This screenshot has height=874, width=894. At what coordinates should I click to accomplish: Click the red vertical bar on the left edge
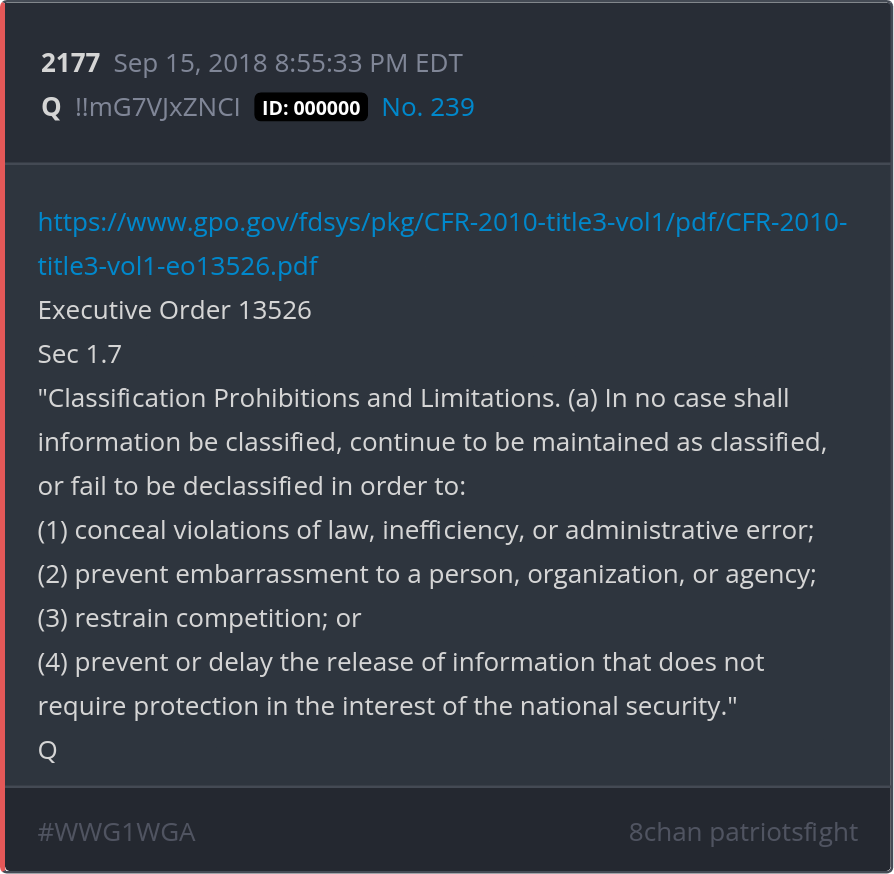point(3,437)
